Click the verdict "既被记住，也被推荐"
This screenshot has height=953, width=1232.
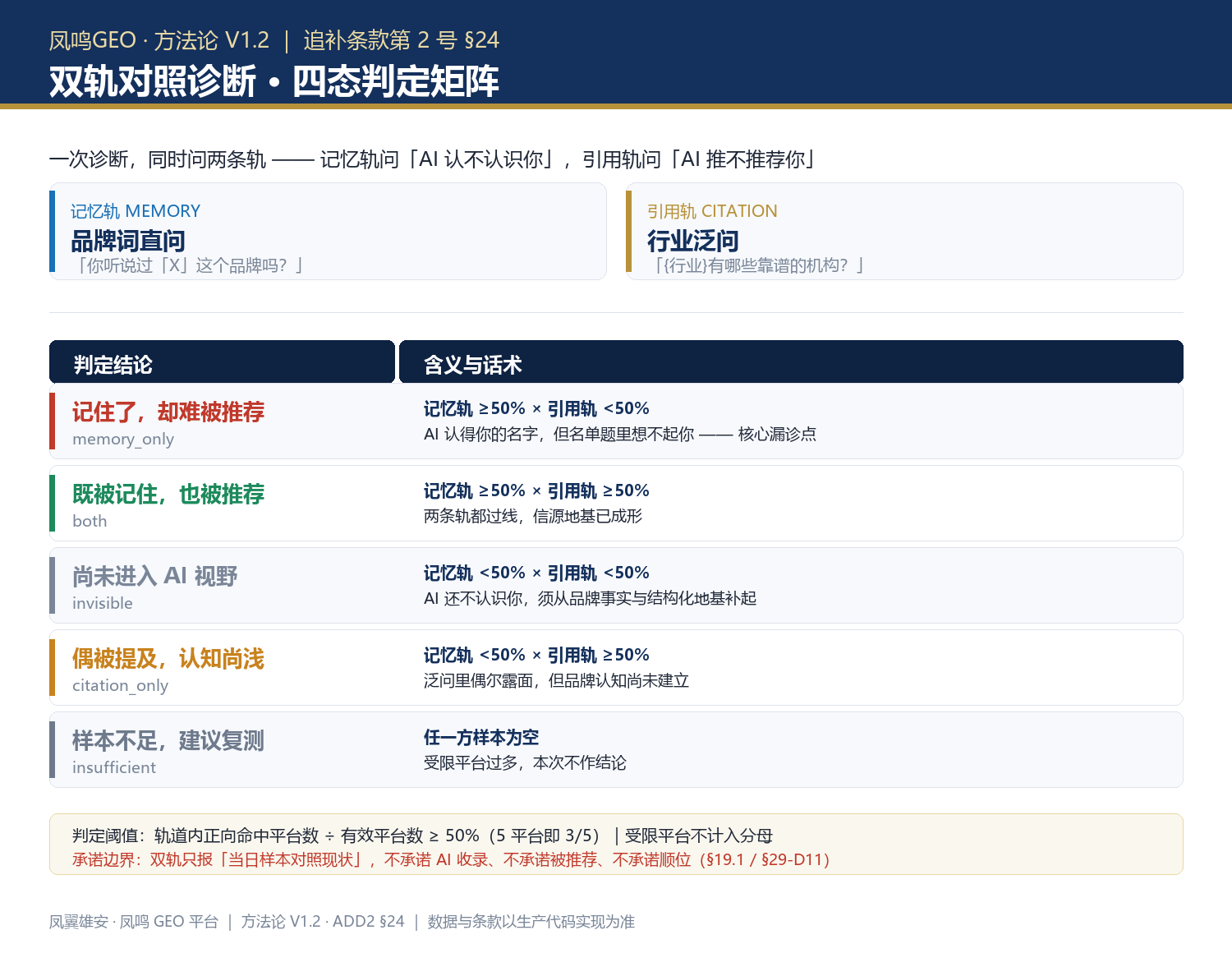168,494
